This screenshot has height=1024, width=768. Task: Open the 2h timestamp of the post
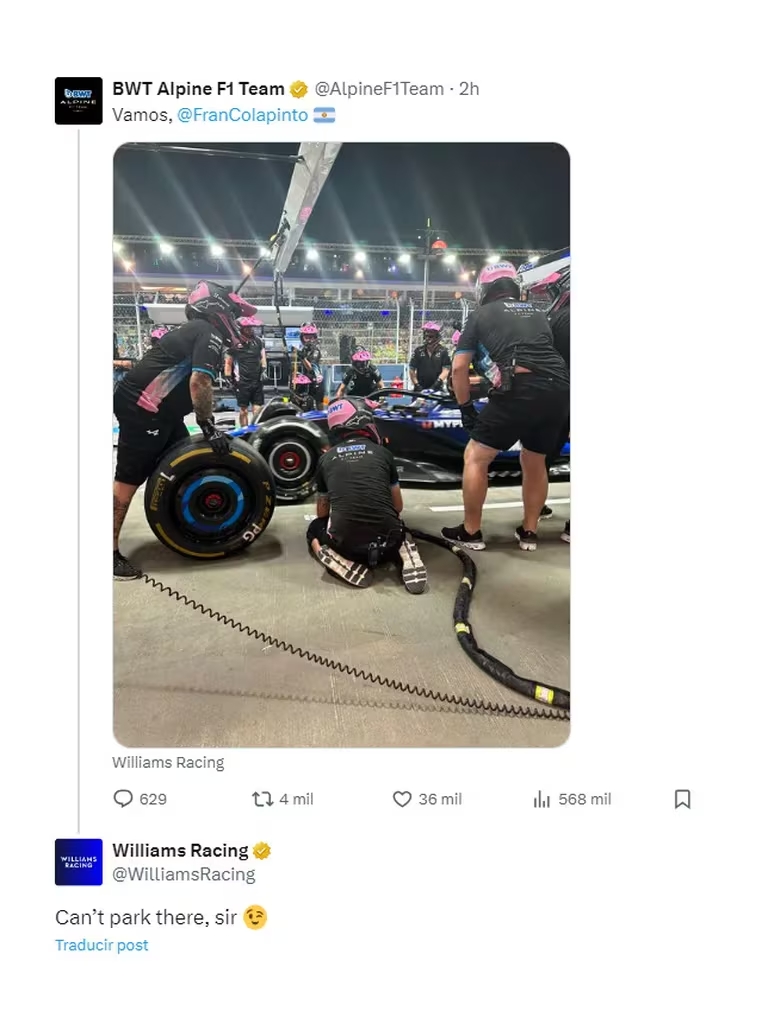click(469, 89)
